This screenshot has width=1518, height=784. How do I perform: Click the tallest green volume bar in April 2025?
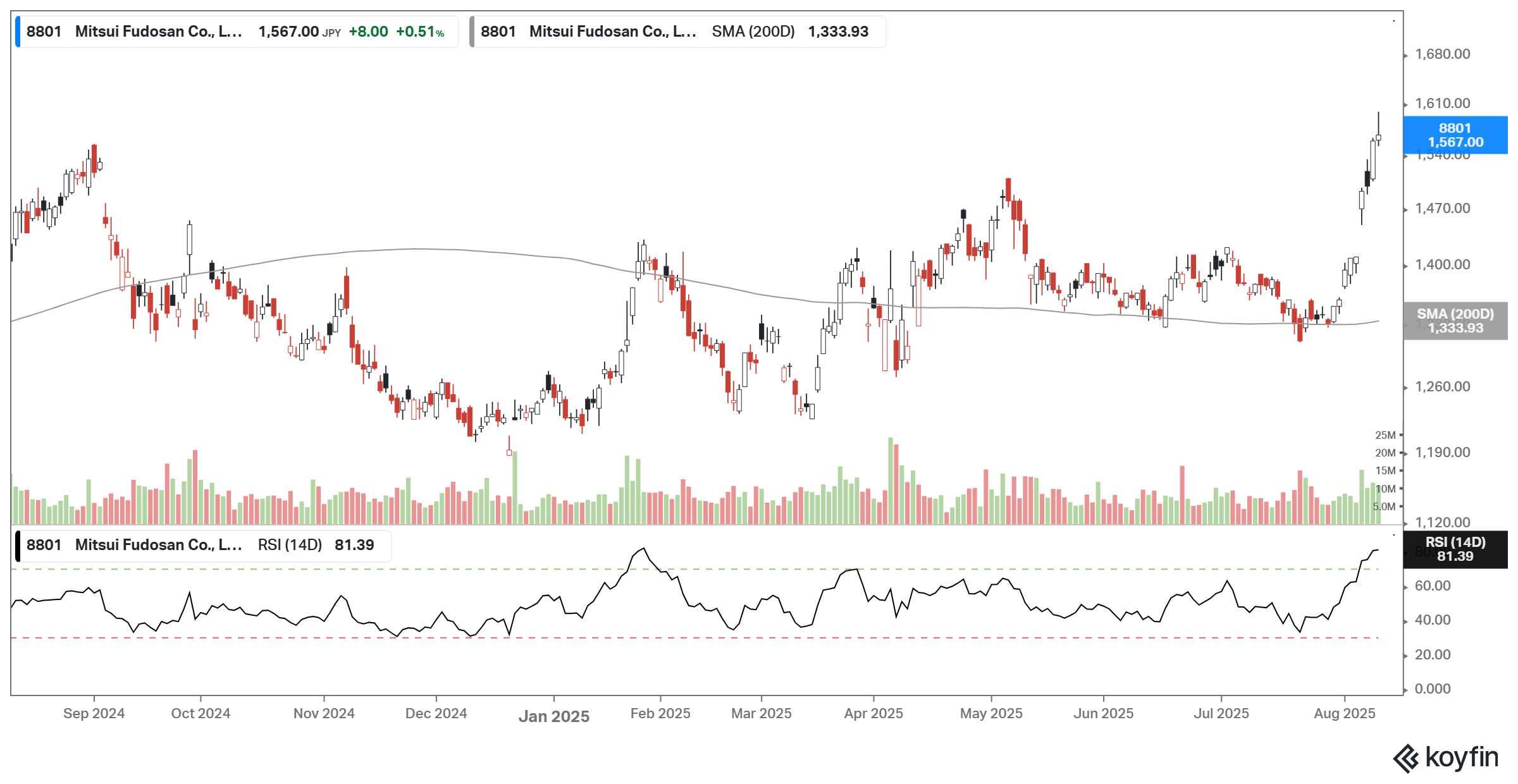point(891,481)
